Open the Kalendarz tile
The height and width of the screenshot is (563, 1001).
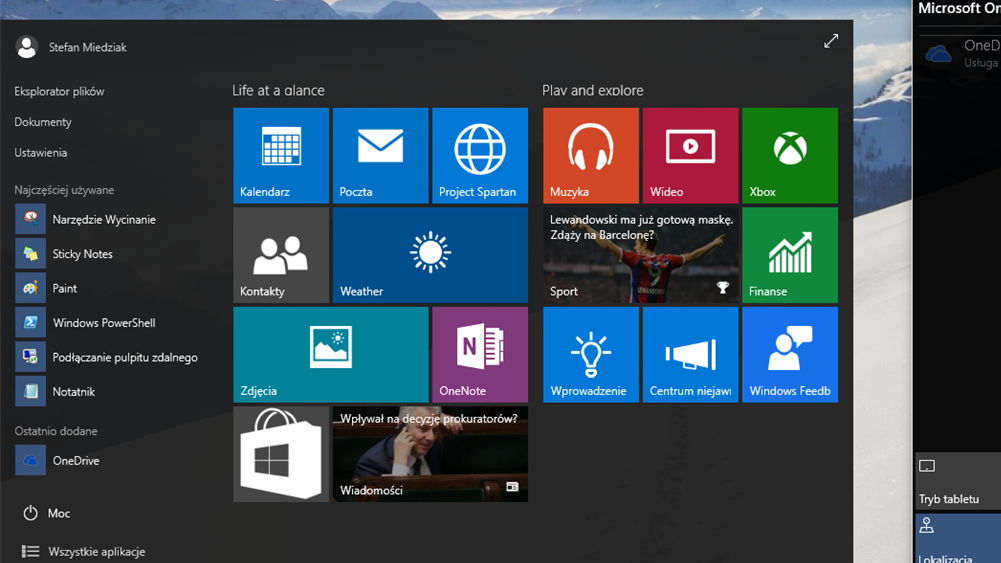(281, 156)
